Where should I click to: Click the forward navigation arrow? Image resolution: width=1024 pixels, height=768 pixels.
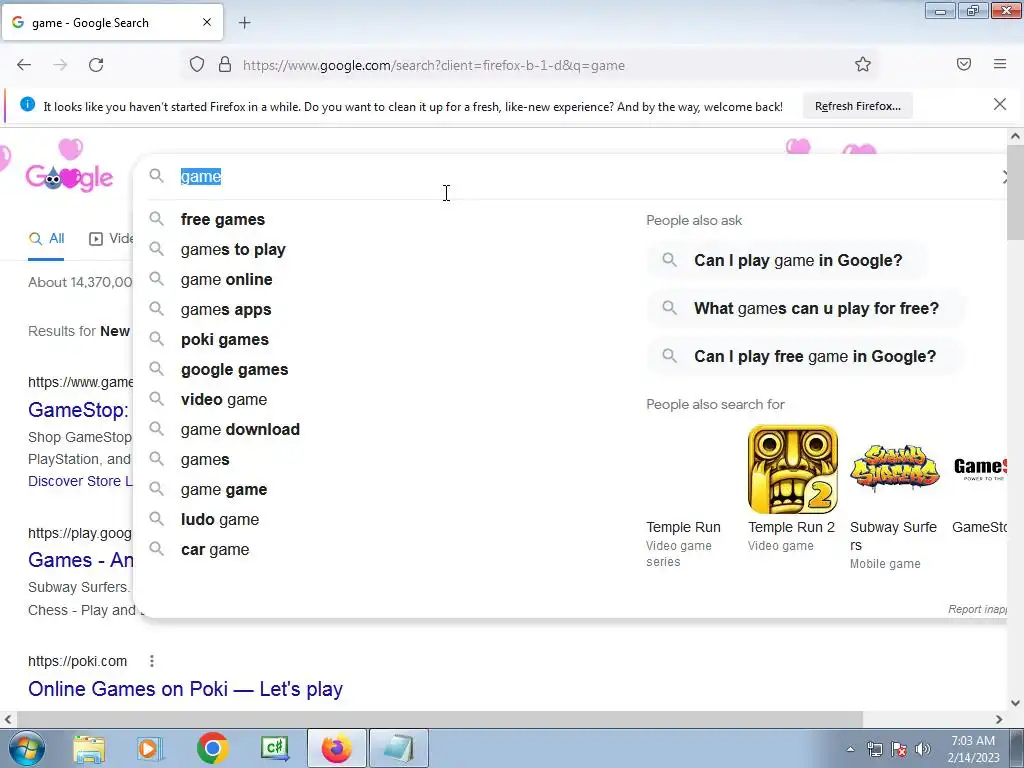click(x=60, y=65)
